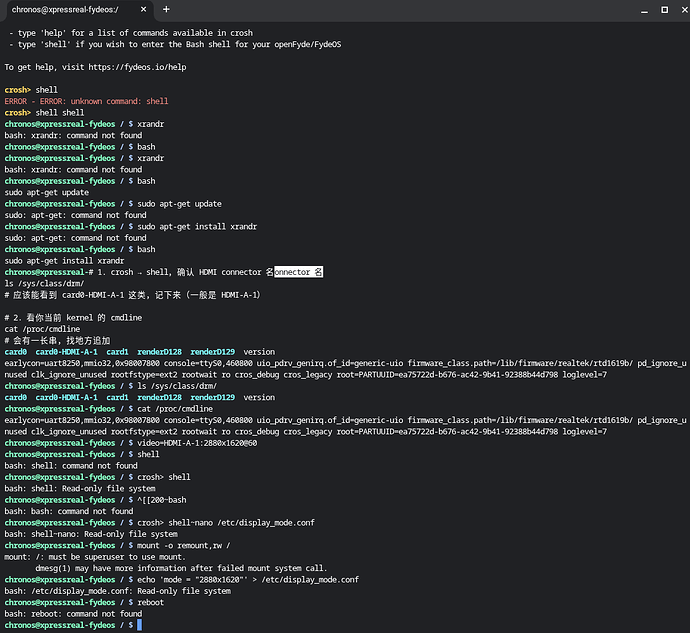
Task: Click 'bash: /etc/display_mode.conf: Read-only file system' line
Action: coord(117,591)
